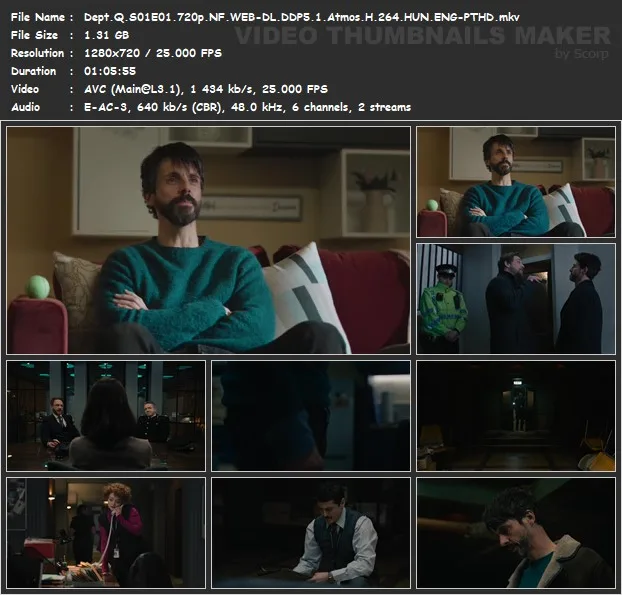
Task: Open the large thumbnail of man in teal sweater
Action: click(209, 240)
